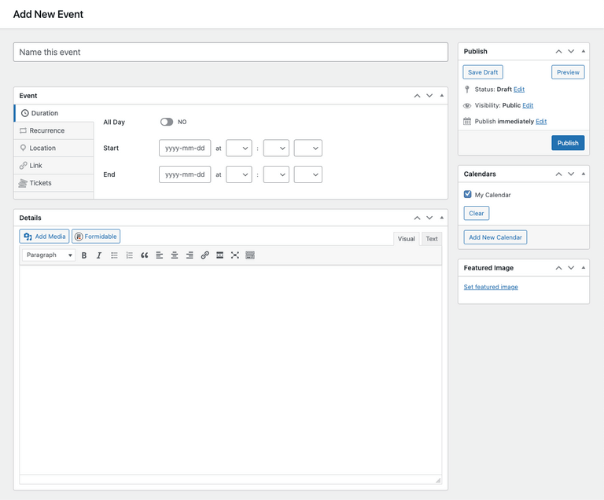Insert Read More tag
Screen dimensions: 604x500
220,255
